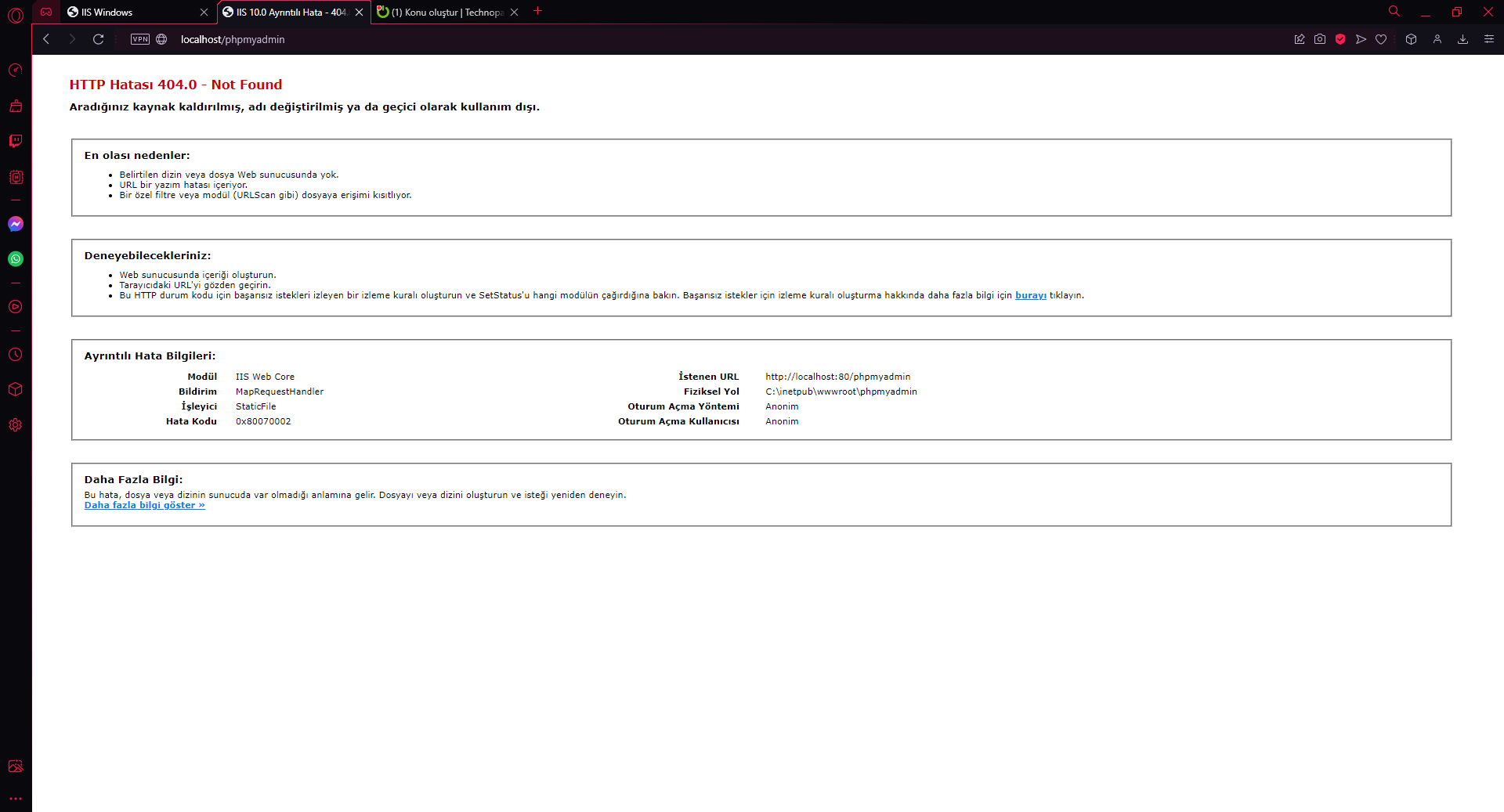Open the ad blocker shield icon
The image size is (1504, 812).
coord(1340,39)
